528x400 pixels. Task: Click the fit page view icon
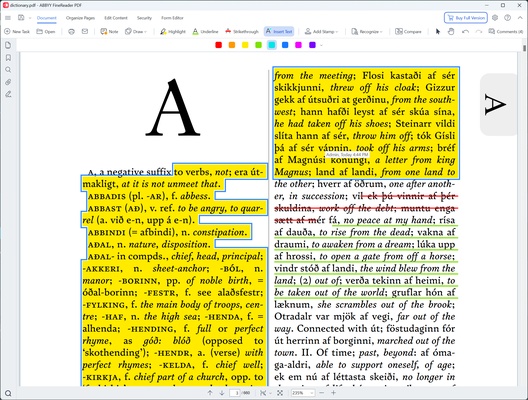pos(263,393)
